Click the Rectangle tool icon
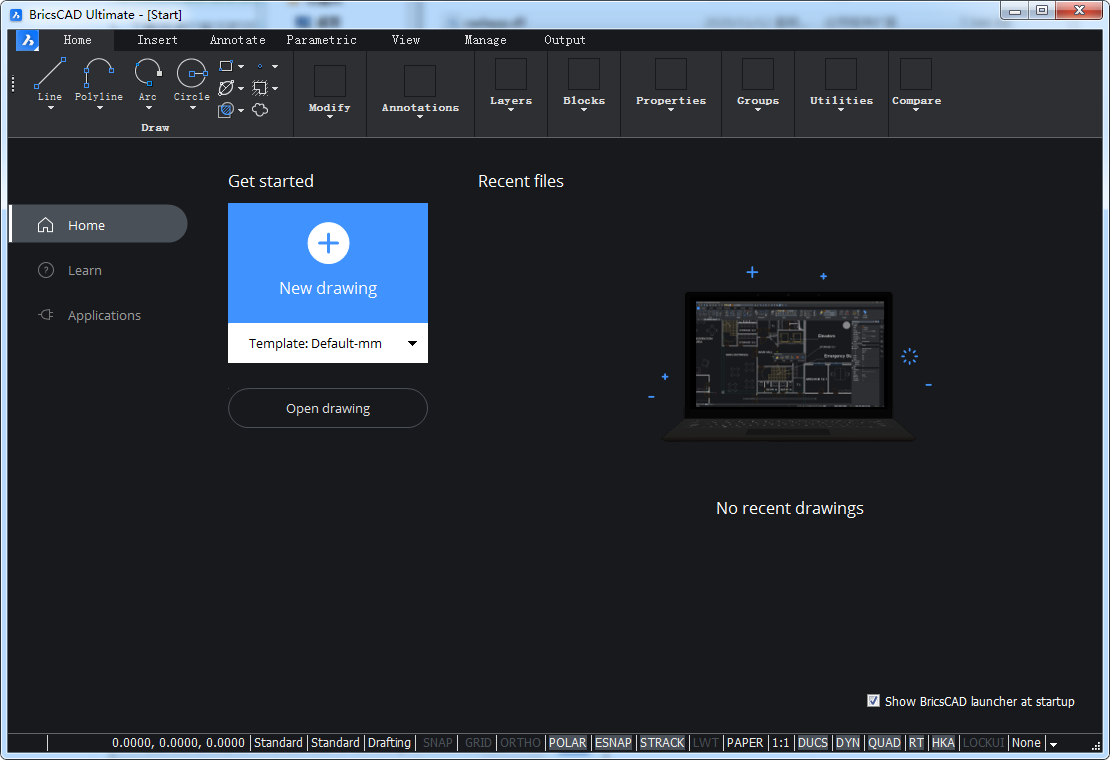The image size is (1110, 760). tap(226, 66)
